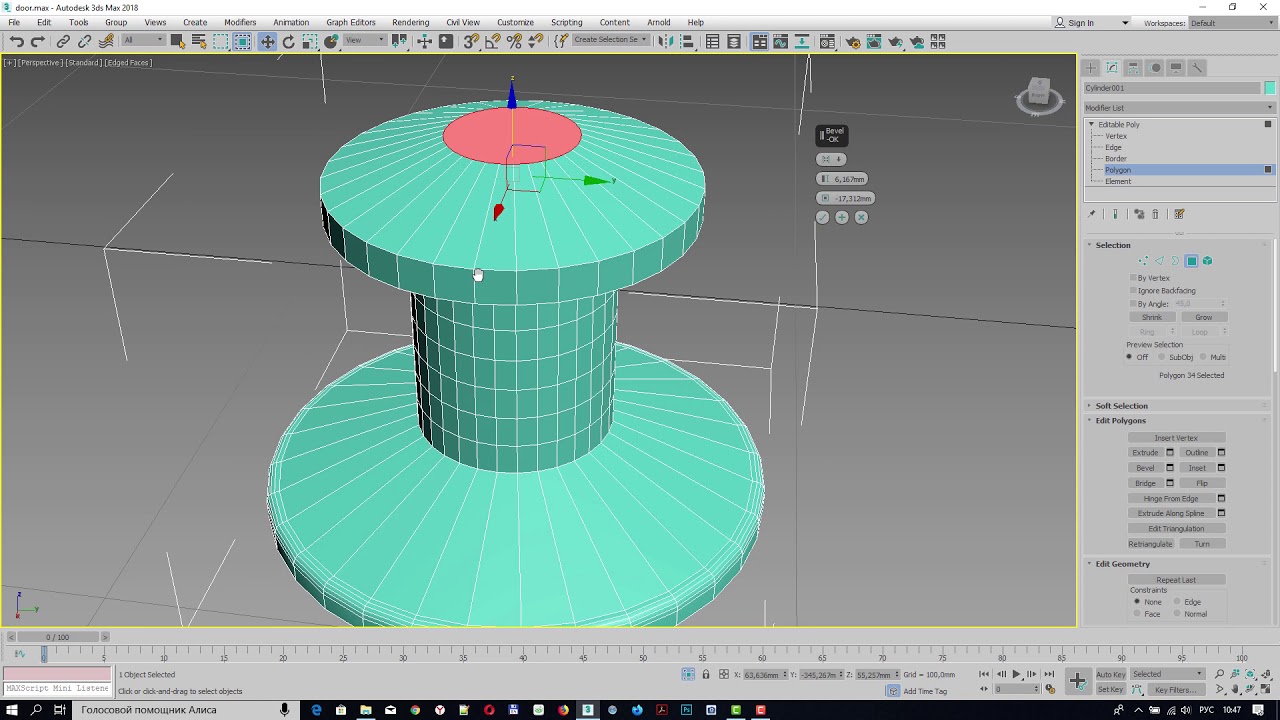Viewport: 1280px width, 720px height.
Task: Open the Rendering menu
Action: [x=410, y=22]
